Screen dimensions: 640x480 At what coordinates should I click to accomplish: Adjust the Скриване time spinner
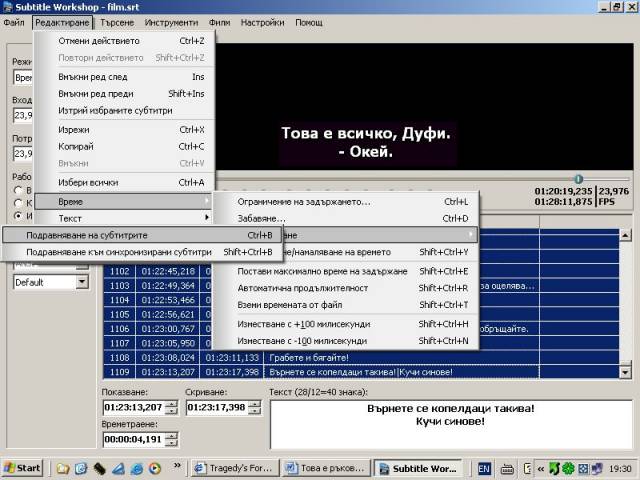(256, 407)
